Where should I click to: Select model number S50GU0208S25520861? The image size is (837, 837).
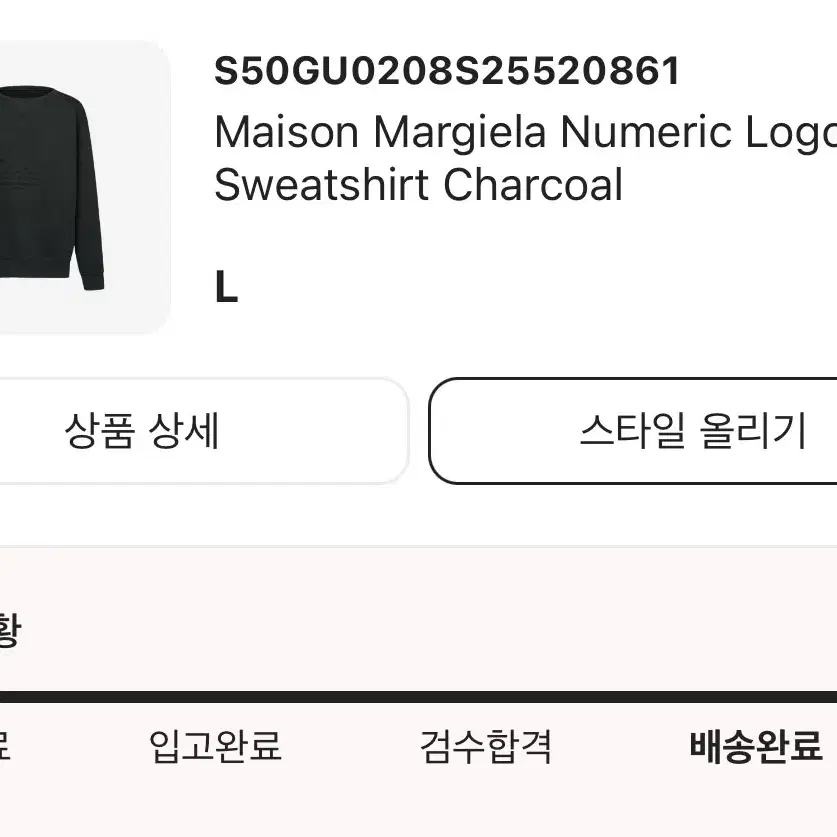tap(447, 71)
